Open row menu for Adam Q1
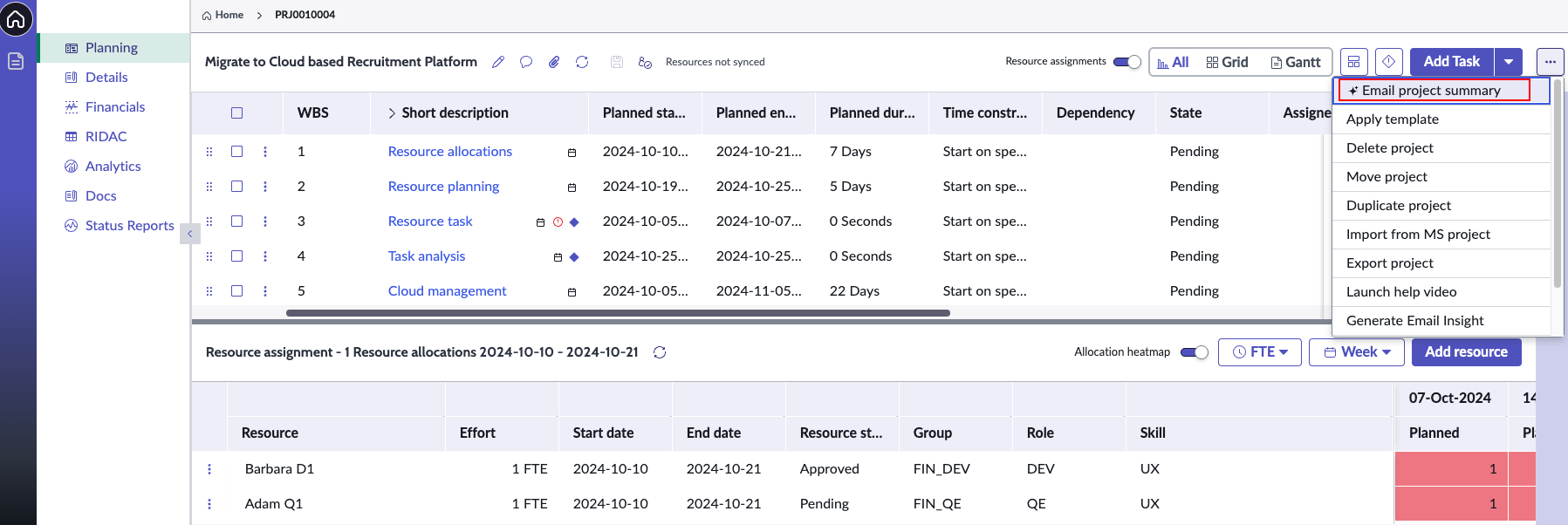 point(209,504)
